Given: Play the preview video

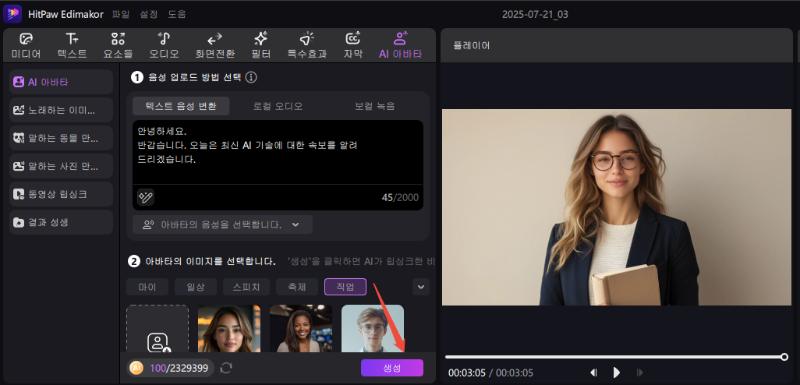Looking at the screenshot, I should 616,373.
